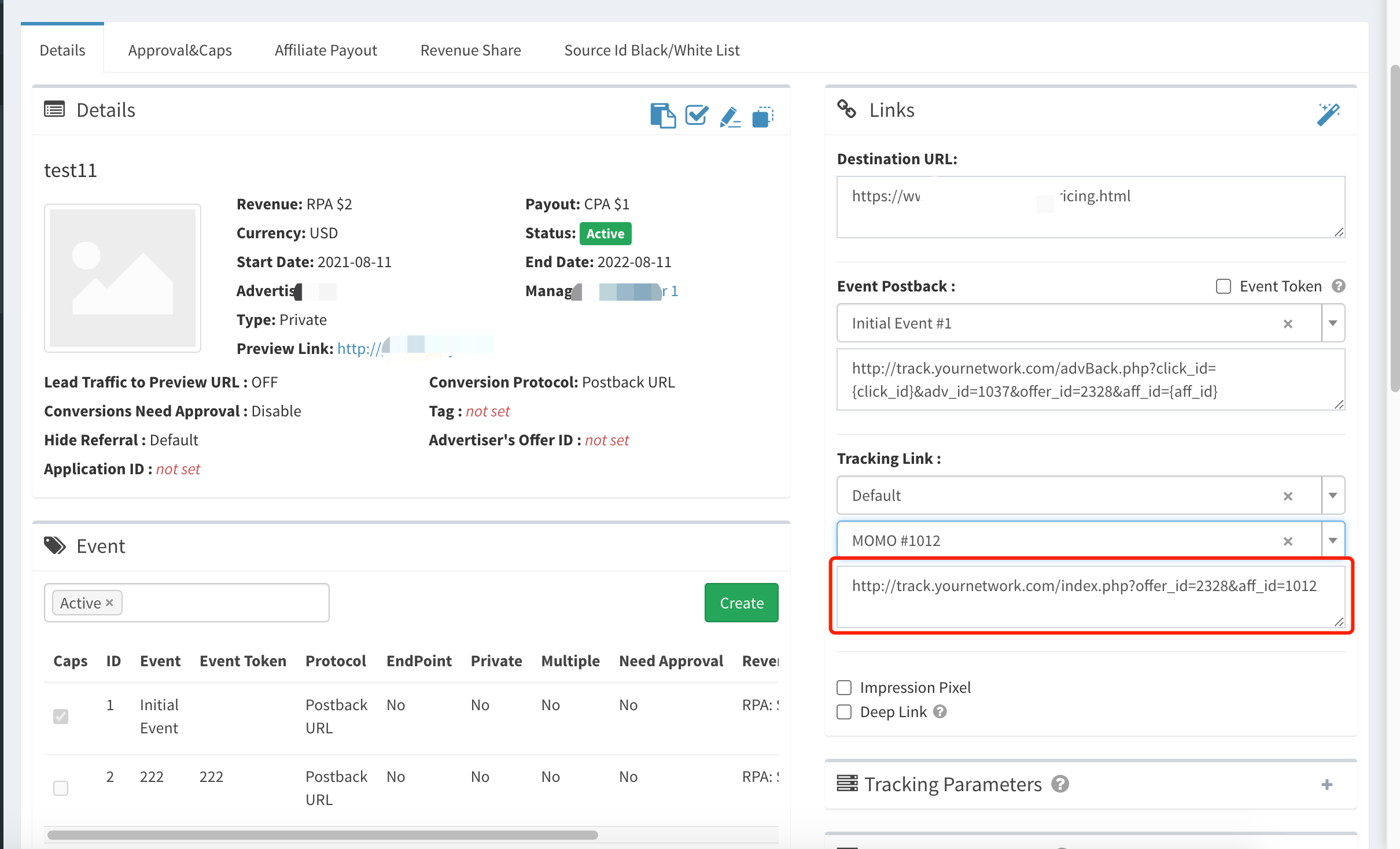Click the help icon beside Deep Link

pyautogui.click(x=940, y=711)
